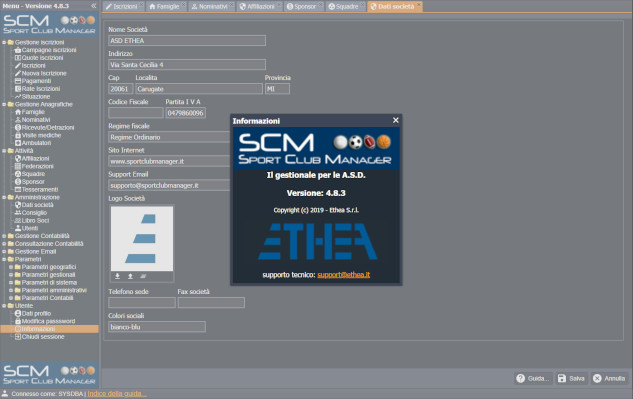633x399 pixels.
Task: Expand the Gestione Contabilità folder
Action: pyautogui.click(x=4, y=236)
